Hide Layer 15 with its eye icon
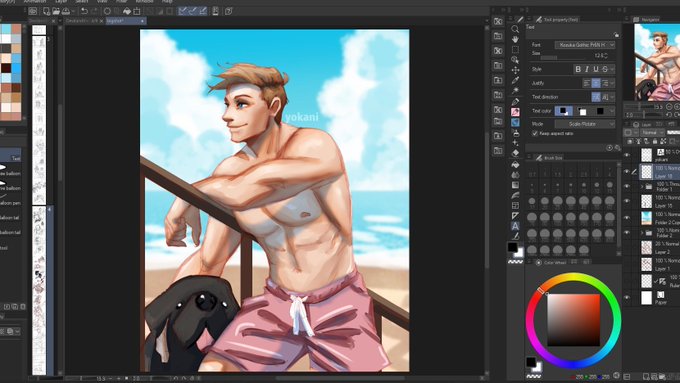680x383 pixels. click(627, 201)
